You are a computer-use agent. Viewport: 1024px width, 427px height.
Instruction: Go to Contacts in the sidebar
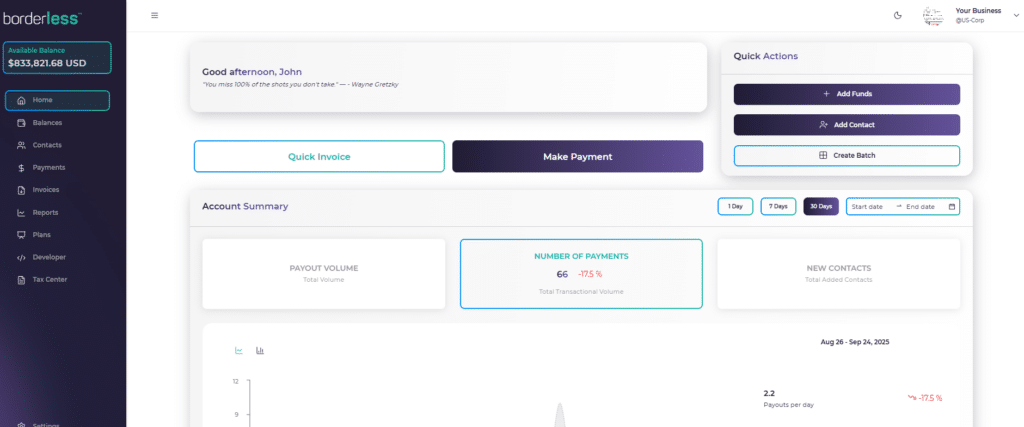click(x=47, y=145)
